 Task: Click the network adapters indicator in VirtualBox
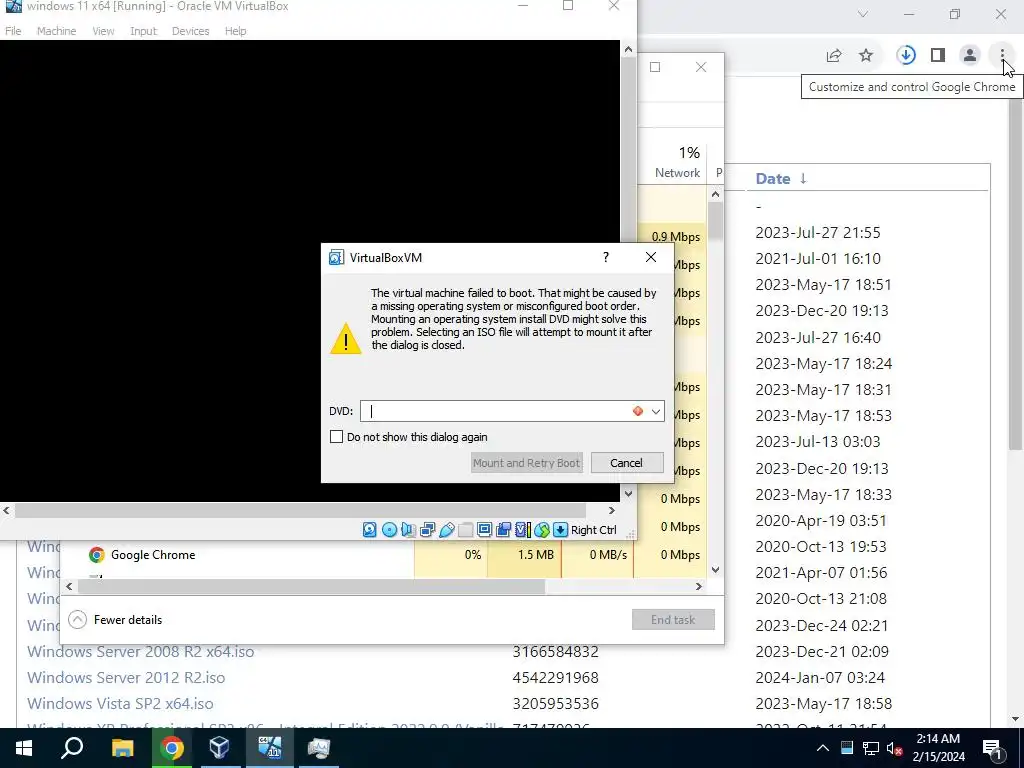(x=428, y=530)
